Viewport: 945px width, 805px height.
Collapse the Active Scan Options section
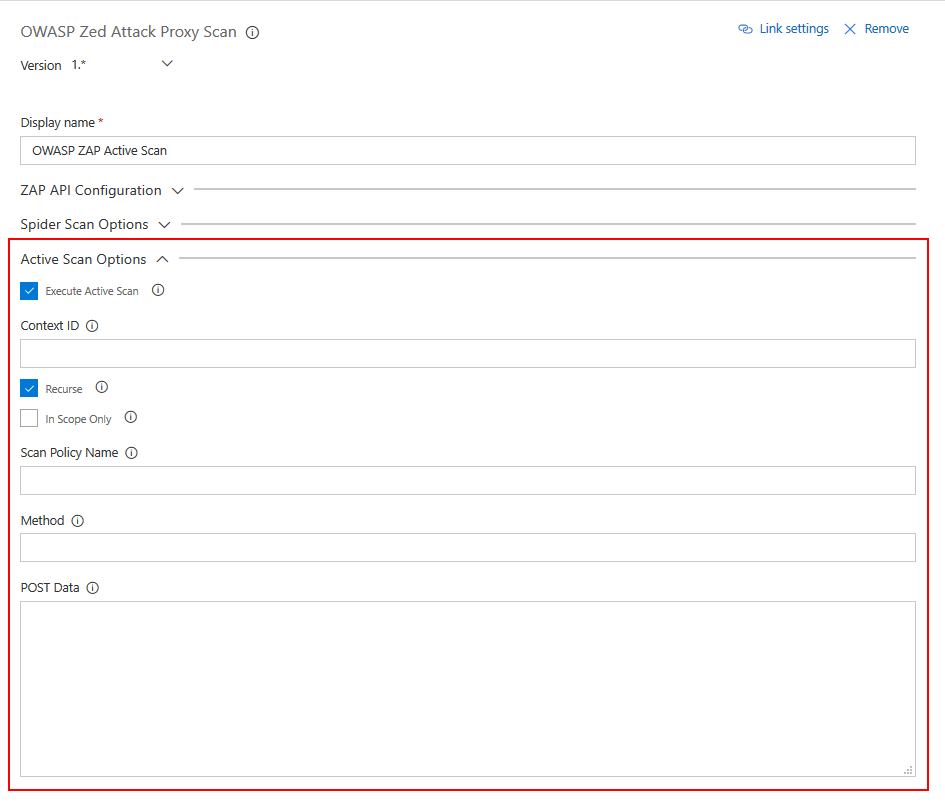(95, 259)
